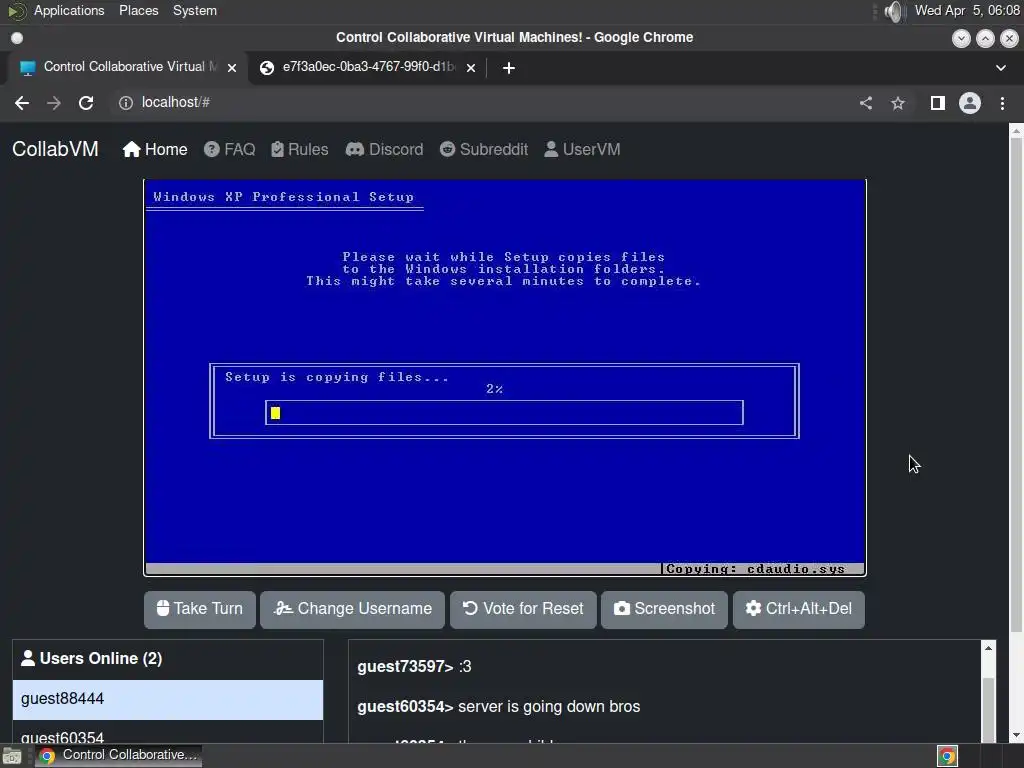Close the Control Collaborative Virtual Machines tab
Image resolution: width=1024 pixels, height=768 pixels.
[x=232, y=67]
